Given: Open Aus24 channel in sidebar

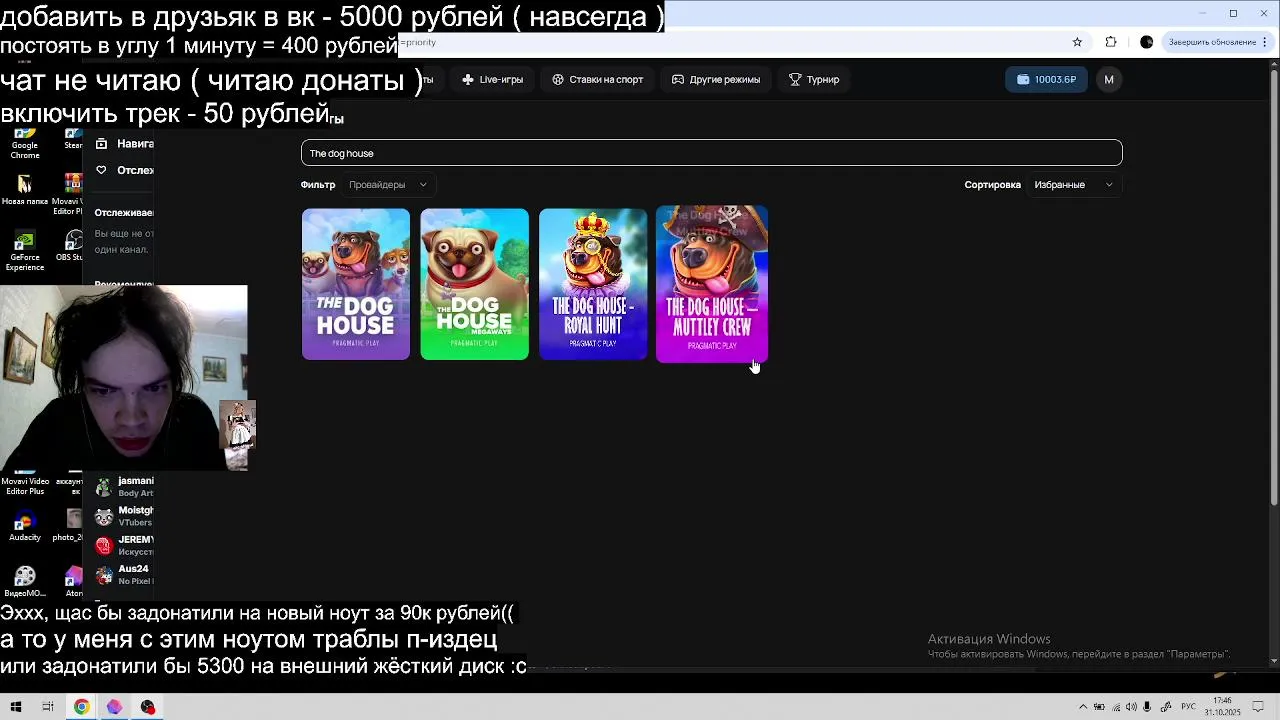Looking at the screenshot, I should (124, 574).
